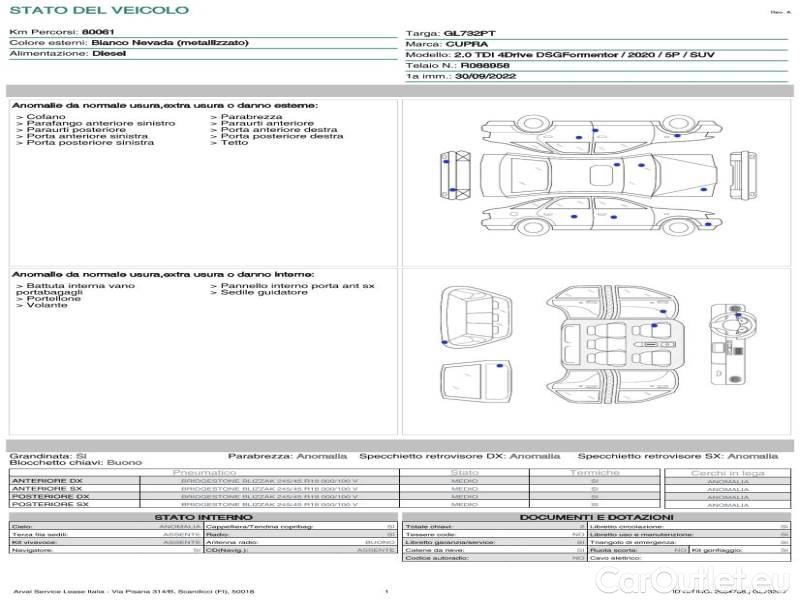This screenshot has width=800, height=600.
Task: Click the Cerchi in lega column header
Action: pos(727,472)
